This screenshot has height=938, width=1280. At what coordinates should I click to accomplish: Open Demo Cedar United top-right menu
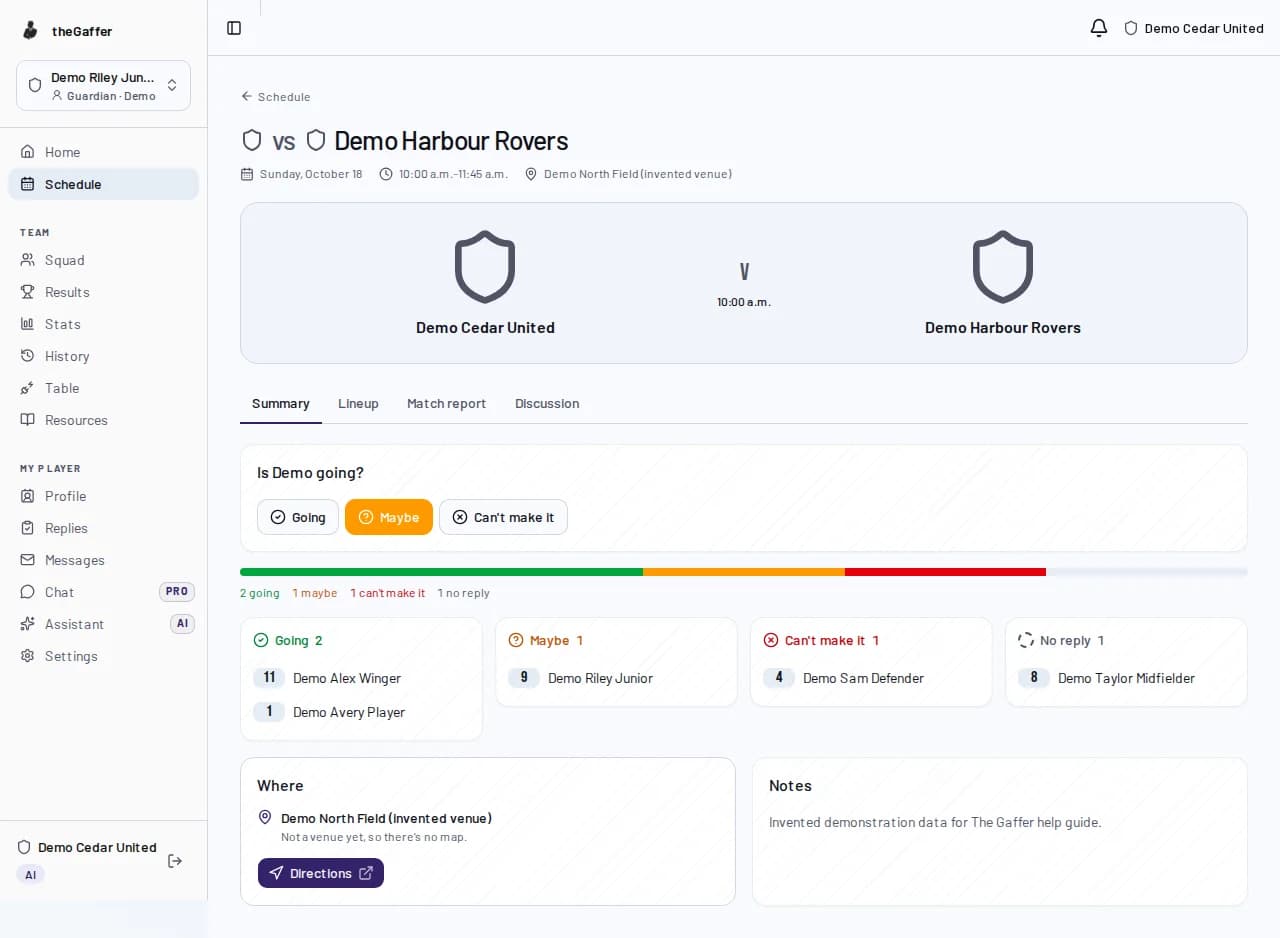[x=1193, y=28]
